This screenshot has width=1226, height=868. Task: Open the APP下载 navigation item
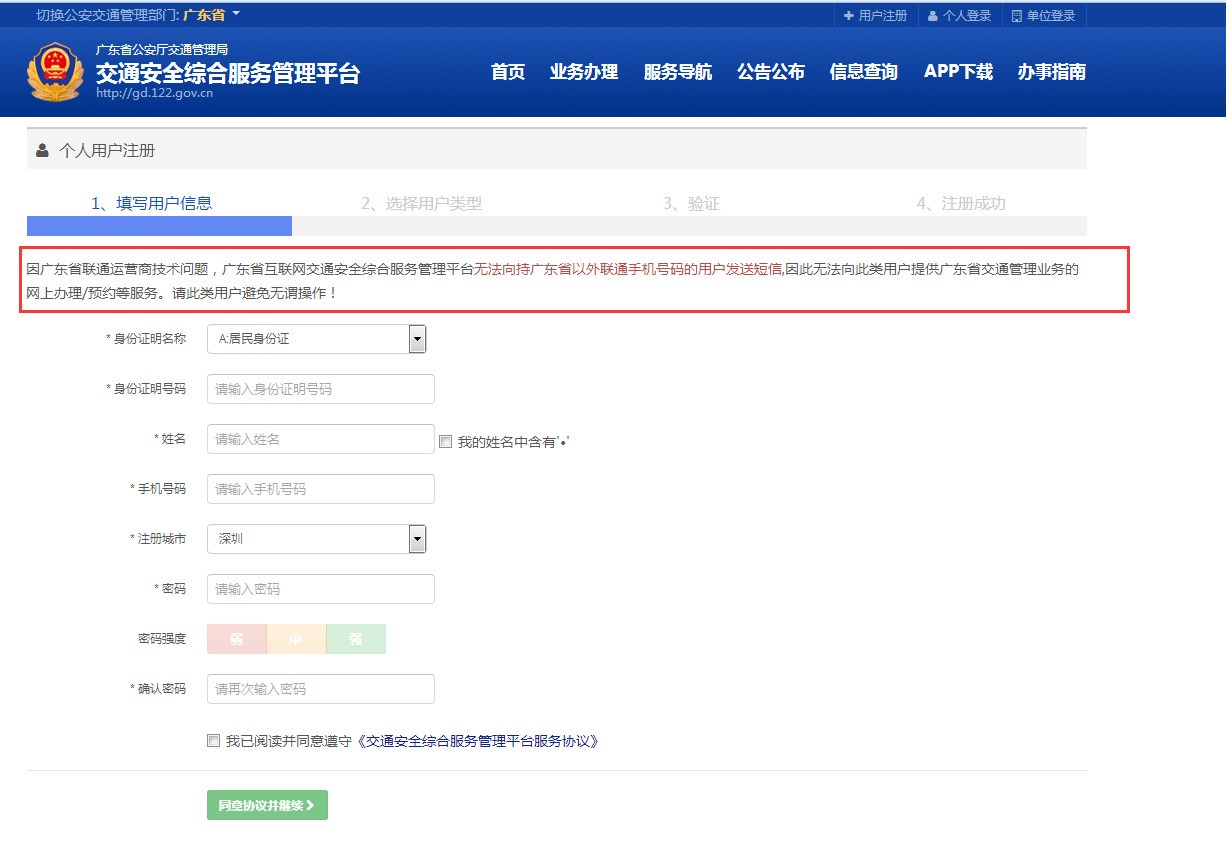point(958,72)
